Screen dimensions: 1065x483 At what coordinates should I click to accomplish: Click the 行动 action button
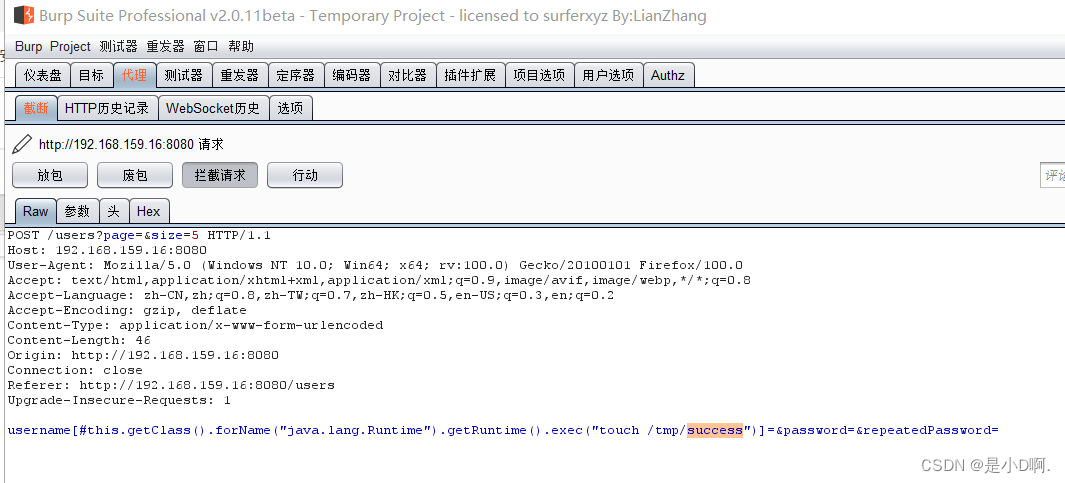305,175
